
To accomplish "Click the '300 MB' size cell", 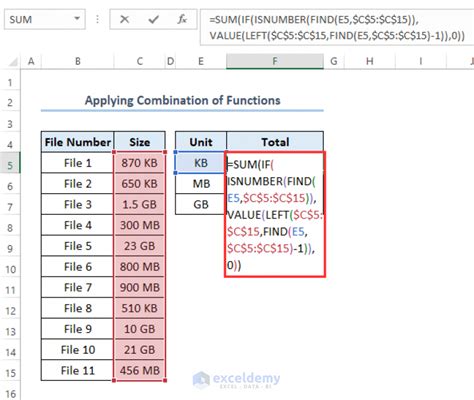I will [x=140, y=225].
